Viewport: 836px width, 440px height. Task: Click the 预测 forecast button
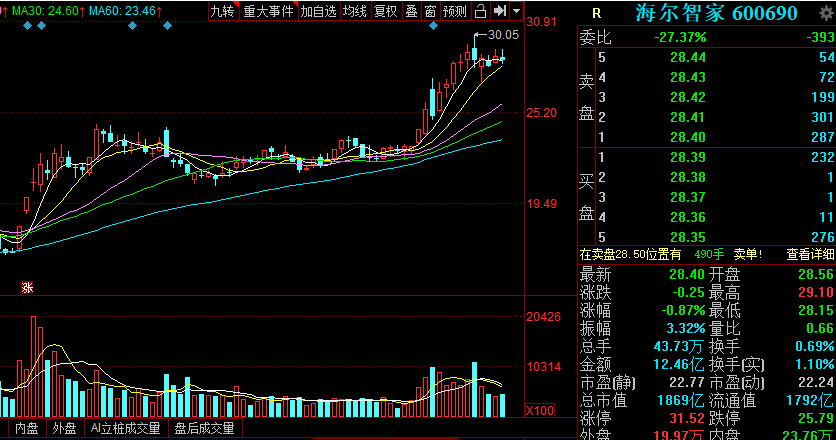pos(455,11)
